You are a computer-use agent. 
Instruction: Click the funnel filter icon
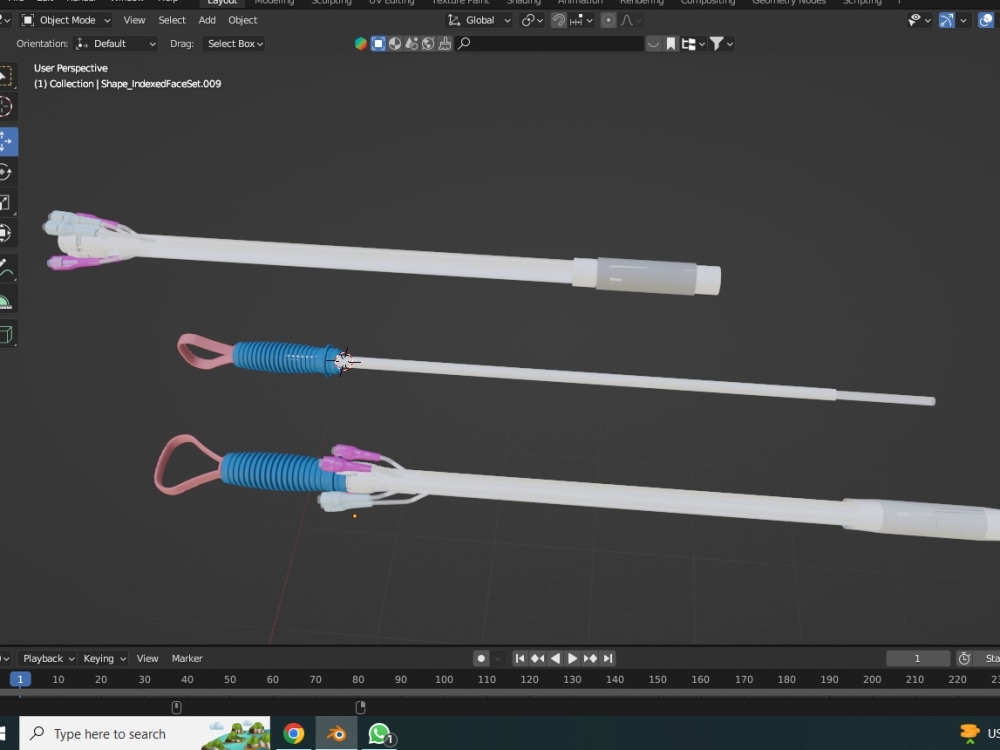pyautogui.click(x=716, y=43)
